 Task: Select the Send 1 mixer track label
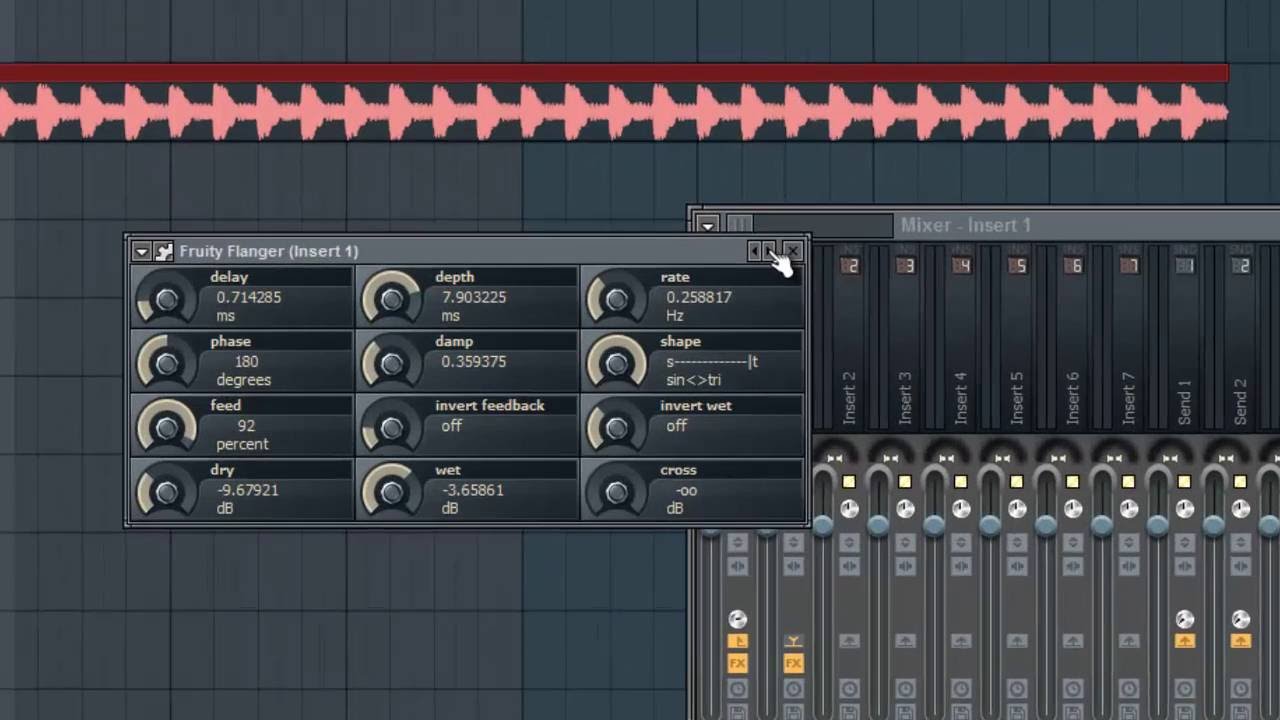tap(1185, 401)
